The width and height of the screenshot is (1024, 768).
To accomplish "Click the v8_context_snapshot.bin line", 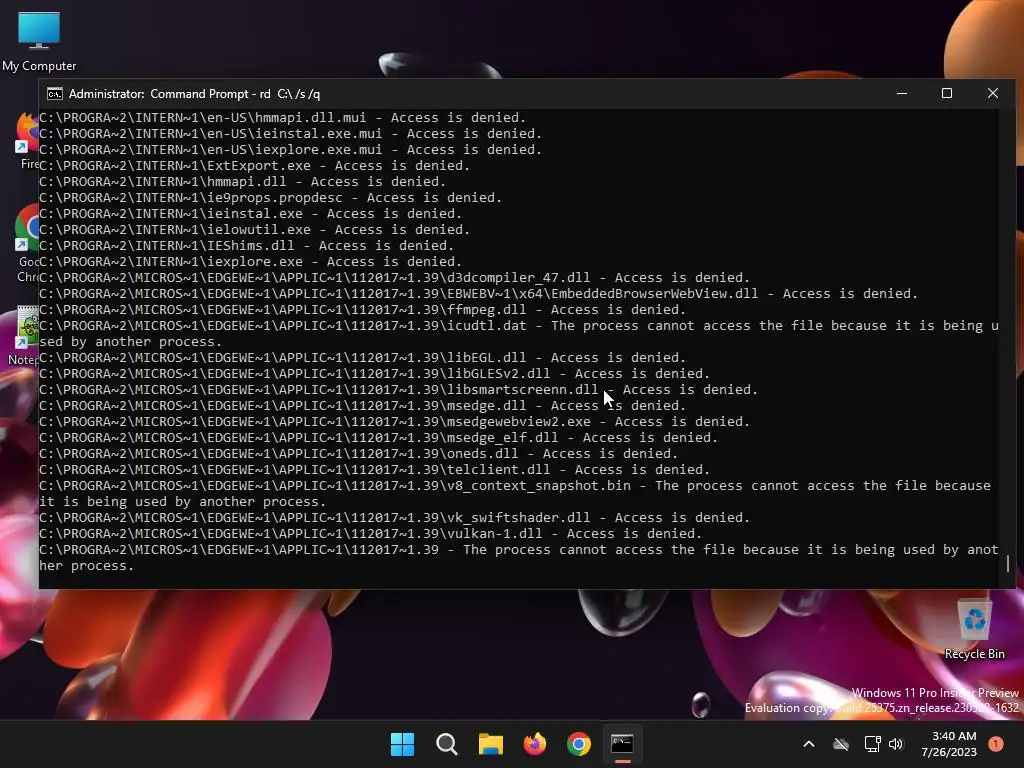I will pos(515,493).
